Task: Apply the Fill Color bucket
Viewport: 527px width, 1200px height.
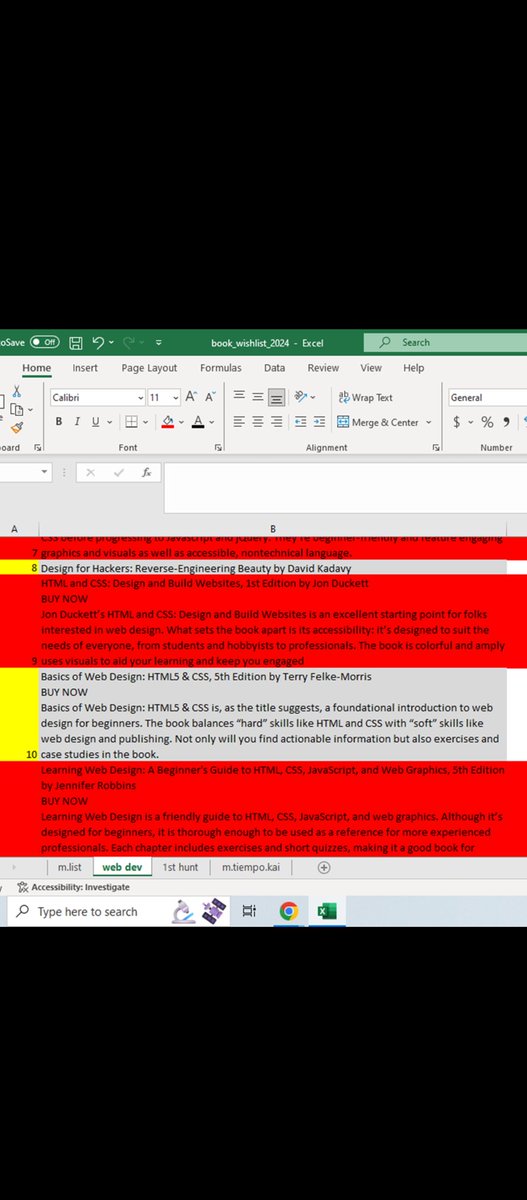Action: click(x=168, y=422)
